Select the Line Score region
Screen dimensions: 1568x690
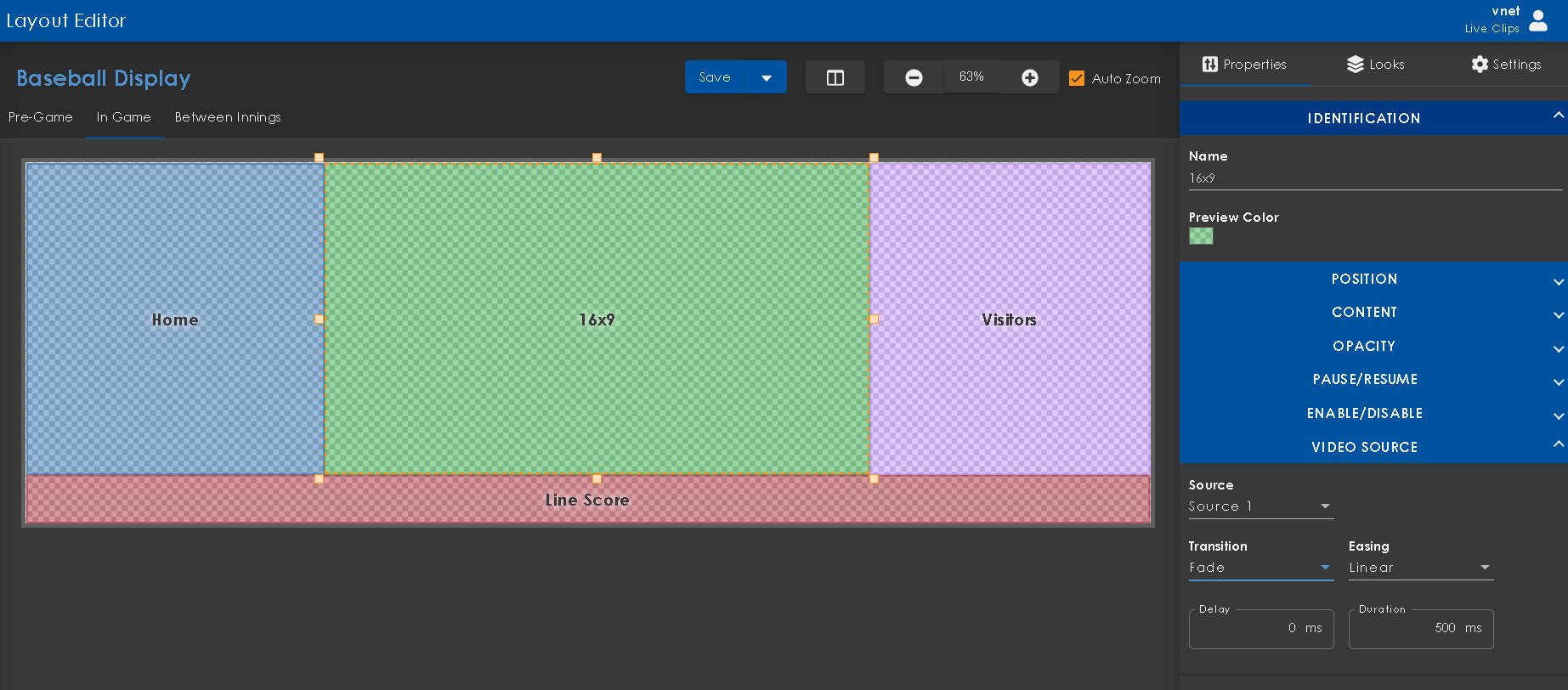coord(587,500)
